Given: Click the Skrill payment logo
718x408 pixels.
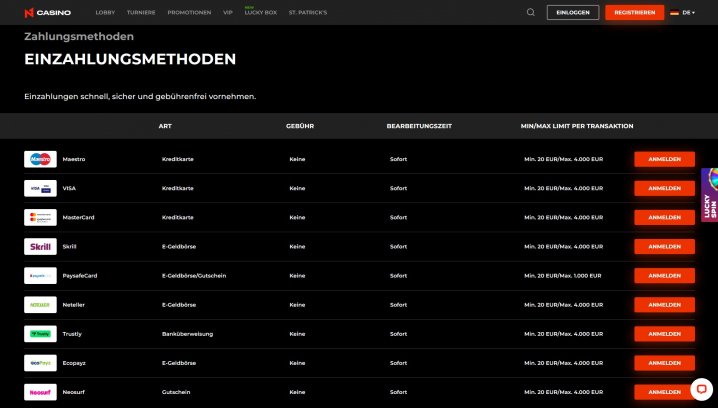Looking at the screenshot, I should coord(40,246).
